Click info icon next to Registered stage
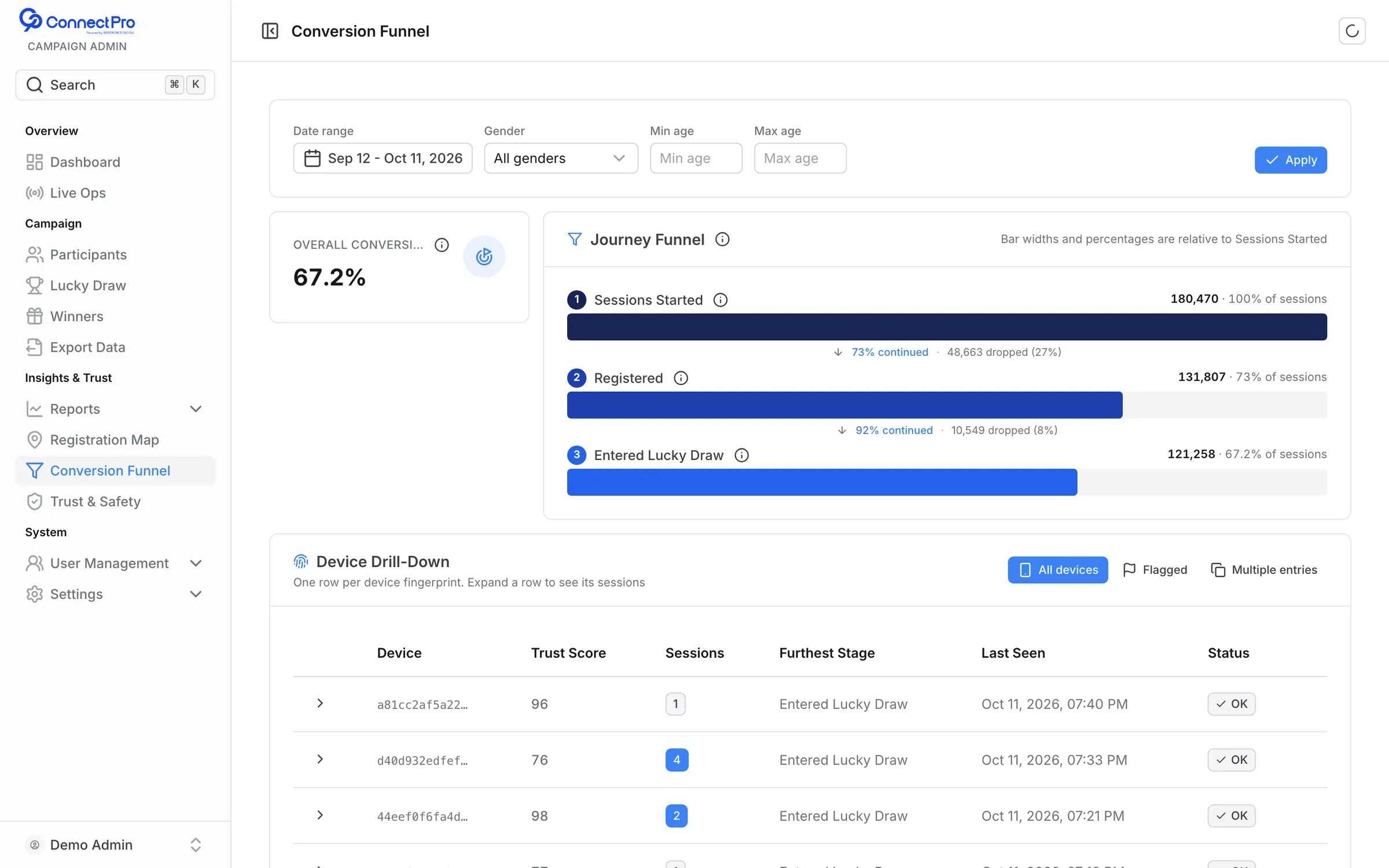The width and height of the screenshot is (1389, 868). coord(681,378)
